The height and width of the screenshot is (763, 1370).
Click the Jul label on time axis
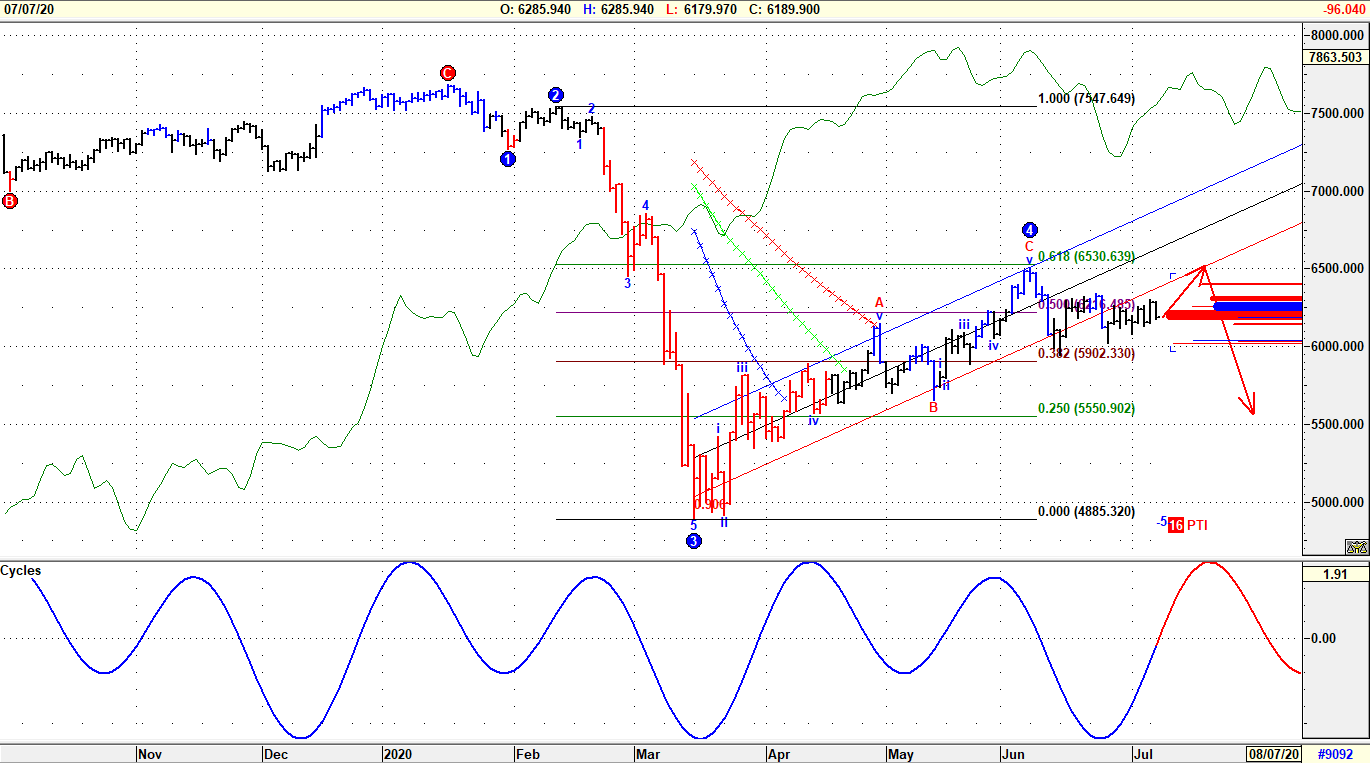1143,754
